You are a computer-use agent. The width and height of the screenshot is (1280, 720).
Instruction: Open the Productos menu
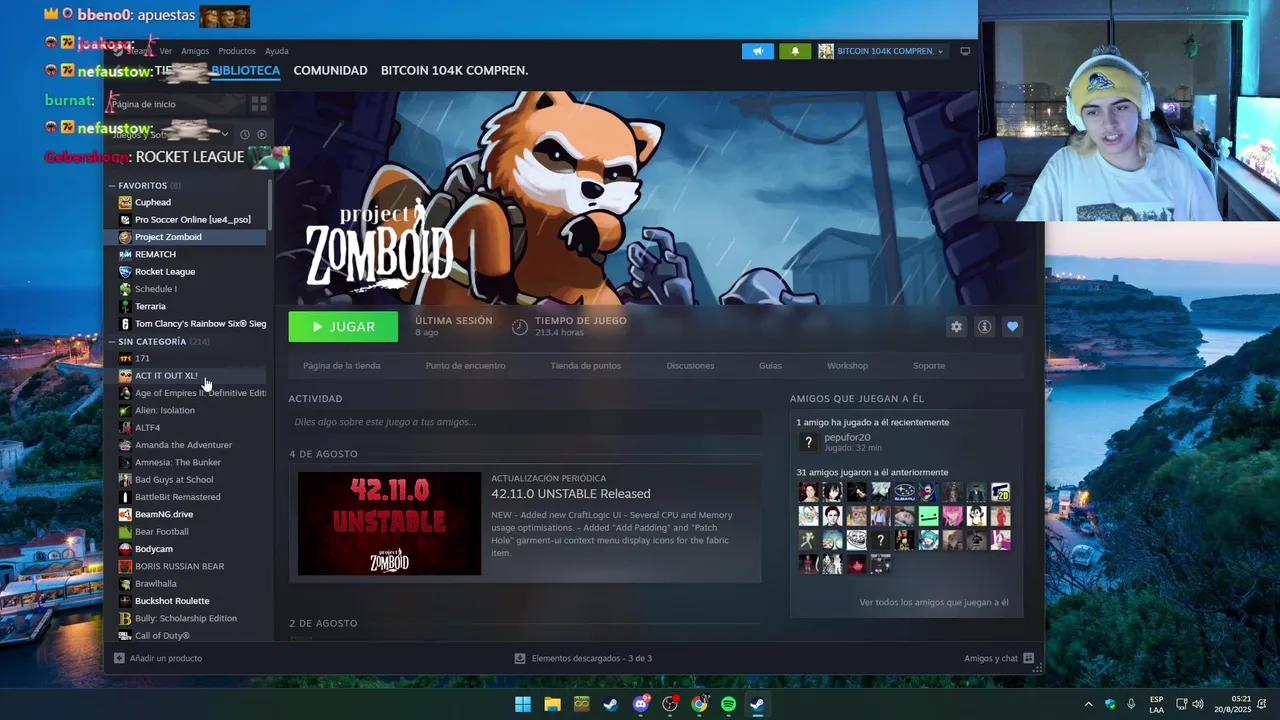click(x=237, y=51)
